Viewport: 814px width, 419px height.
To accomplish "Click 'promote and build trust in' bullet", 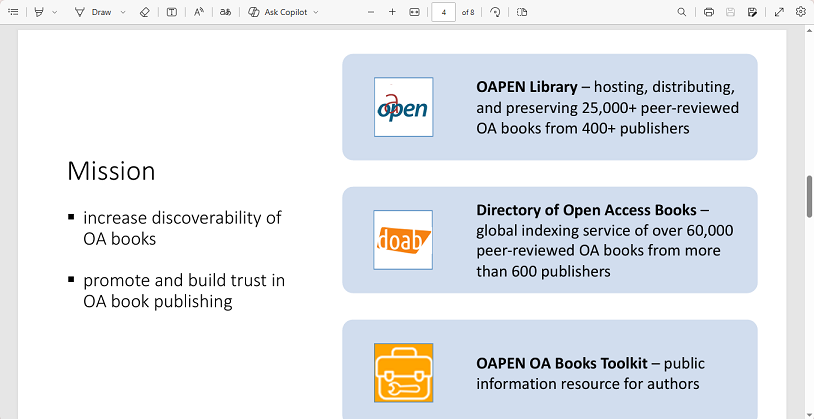I will click(x=184, y=280).
